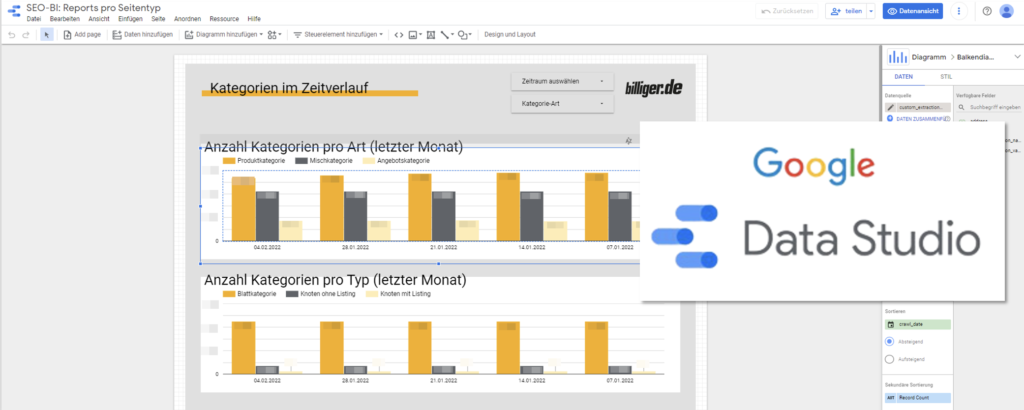This screenshot has height=410, width=1024.
Task: Click AUT aggregation badge on Record Count
Action: [x=891, y=398]
